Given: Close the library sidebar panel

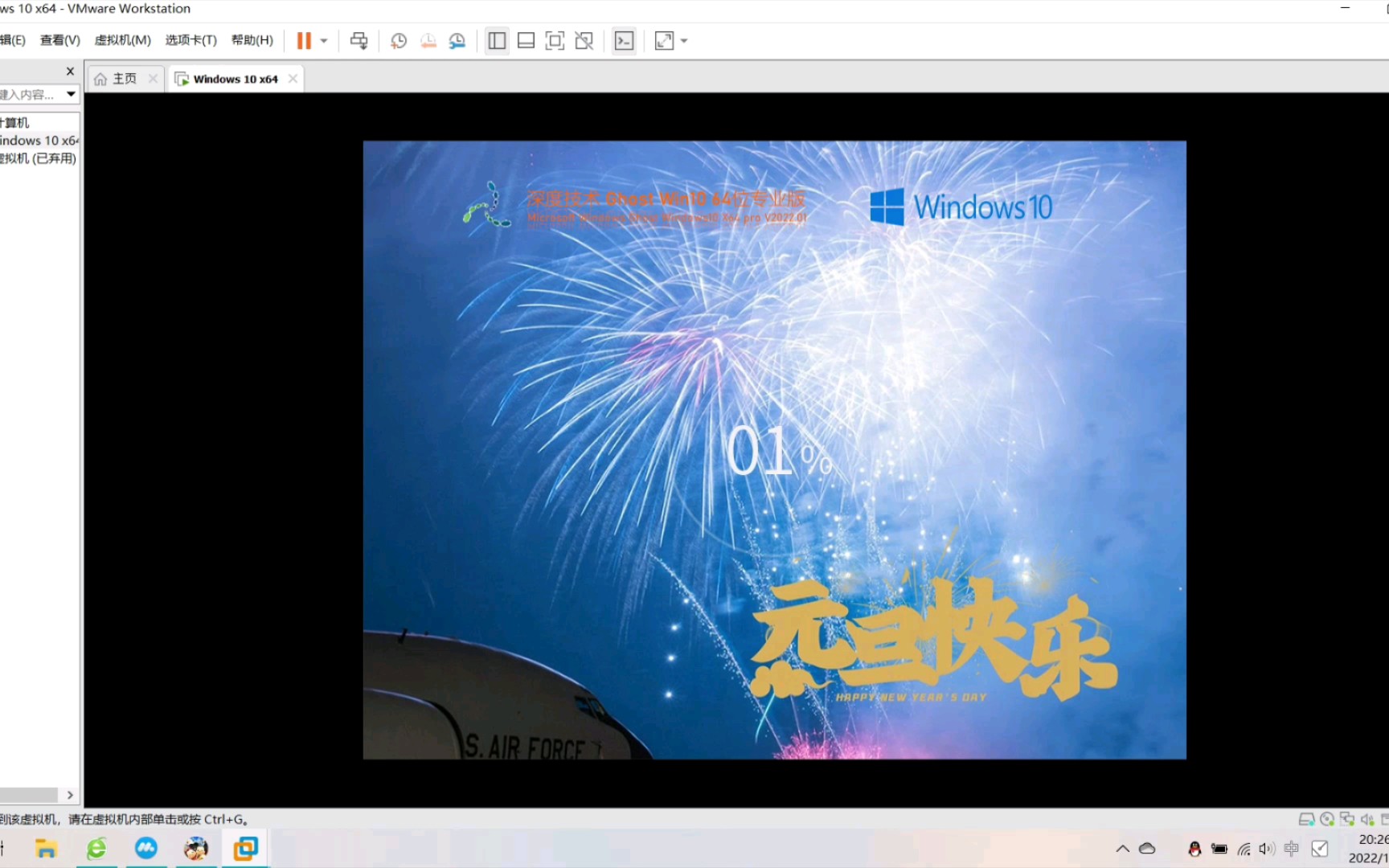Looking at the screenshot, I should [70, 72].
